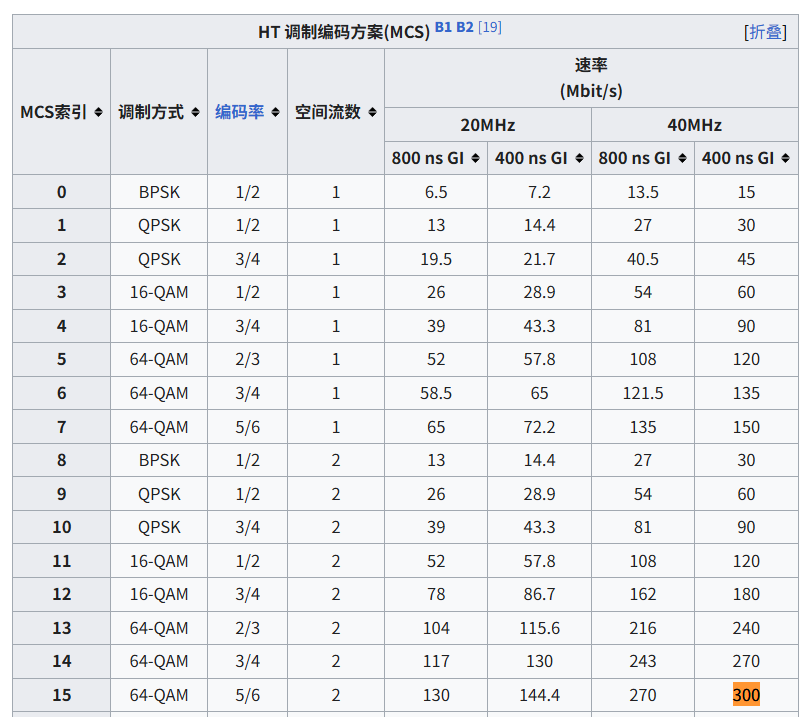
Task: Sort table by MCS索引 column arrows
Action: pyautogui.click(x=98, y=112)
